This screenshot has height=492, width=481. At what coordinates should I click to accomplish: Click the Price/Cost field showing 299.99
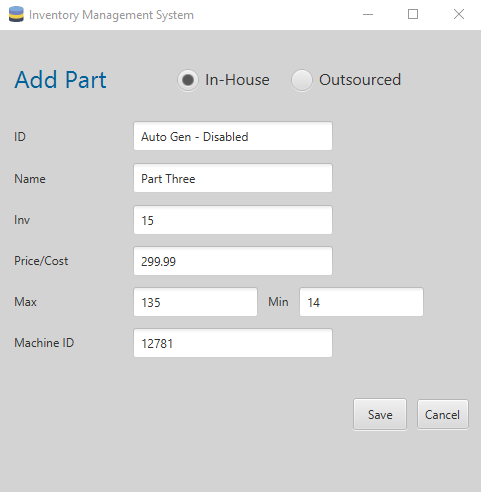(x=233, y=261)
